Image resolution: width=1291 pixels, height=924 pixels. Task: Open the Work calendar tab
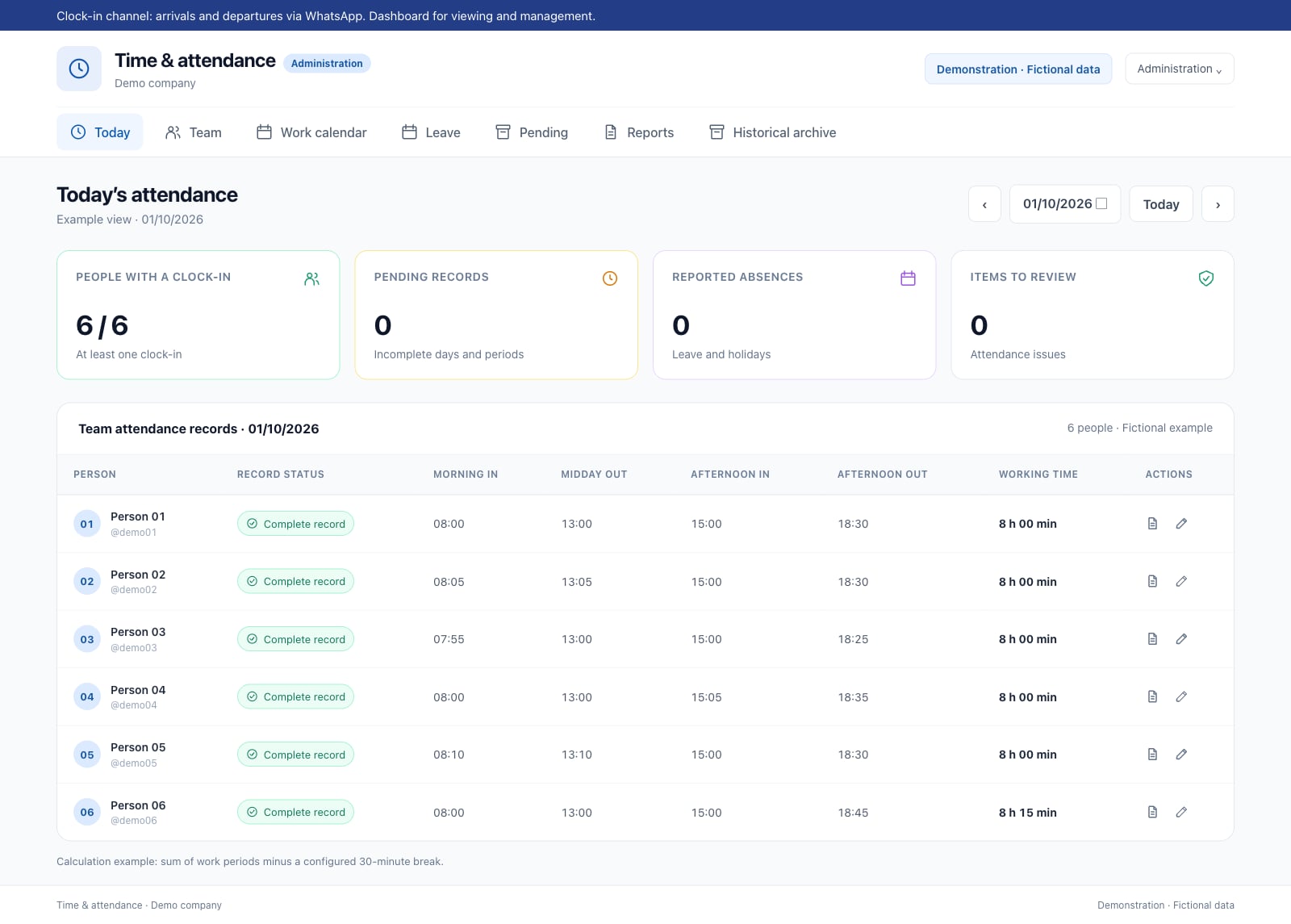coord(311,132)
